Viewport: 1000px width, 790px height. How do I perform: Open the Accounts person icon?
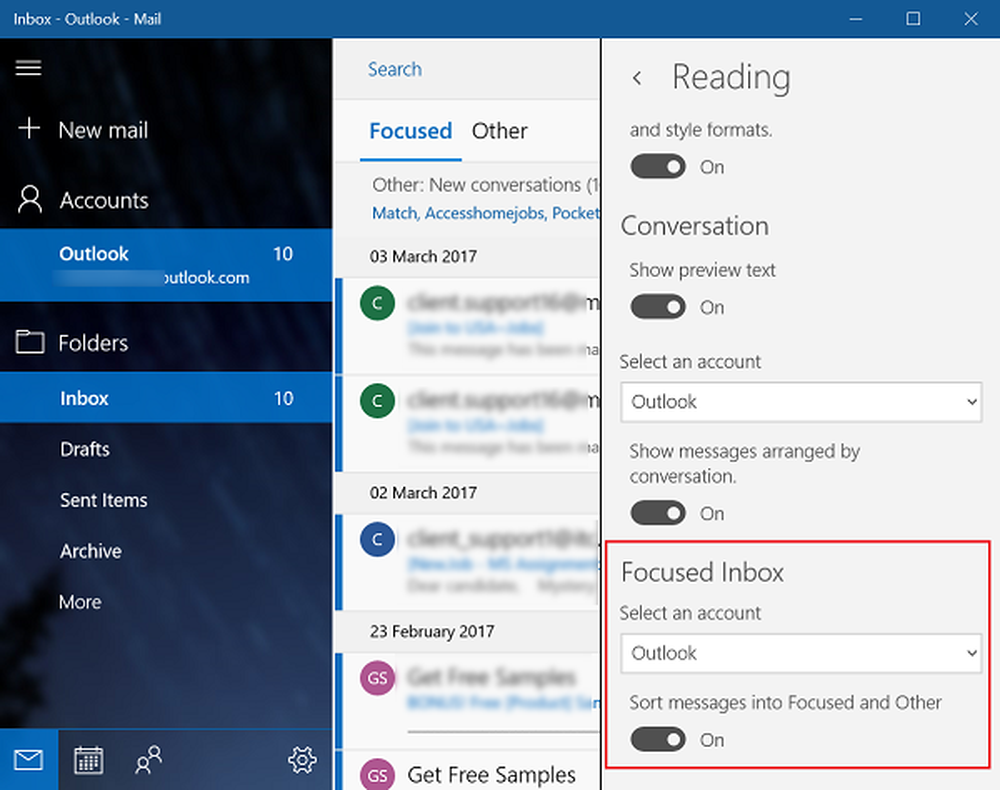coord(30,200)
